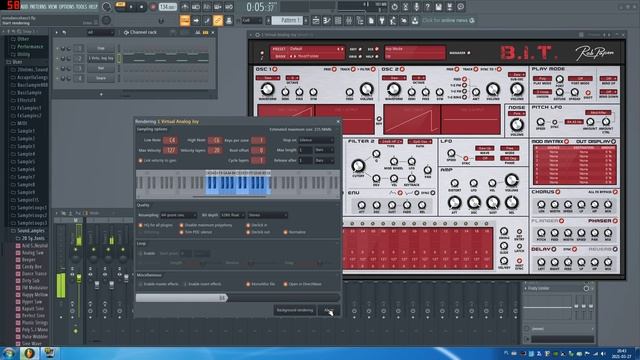Select the Kick channel button
640x360 pixels.
coord(101,49)
